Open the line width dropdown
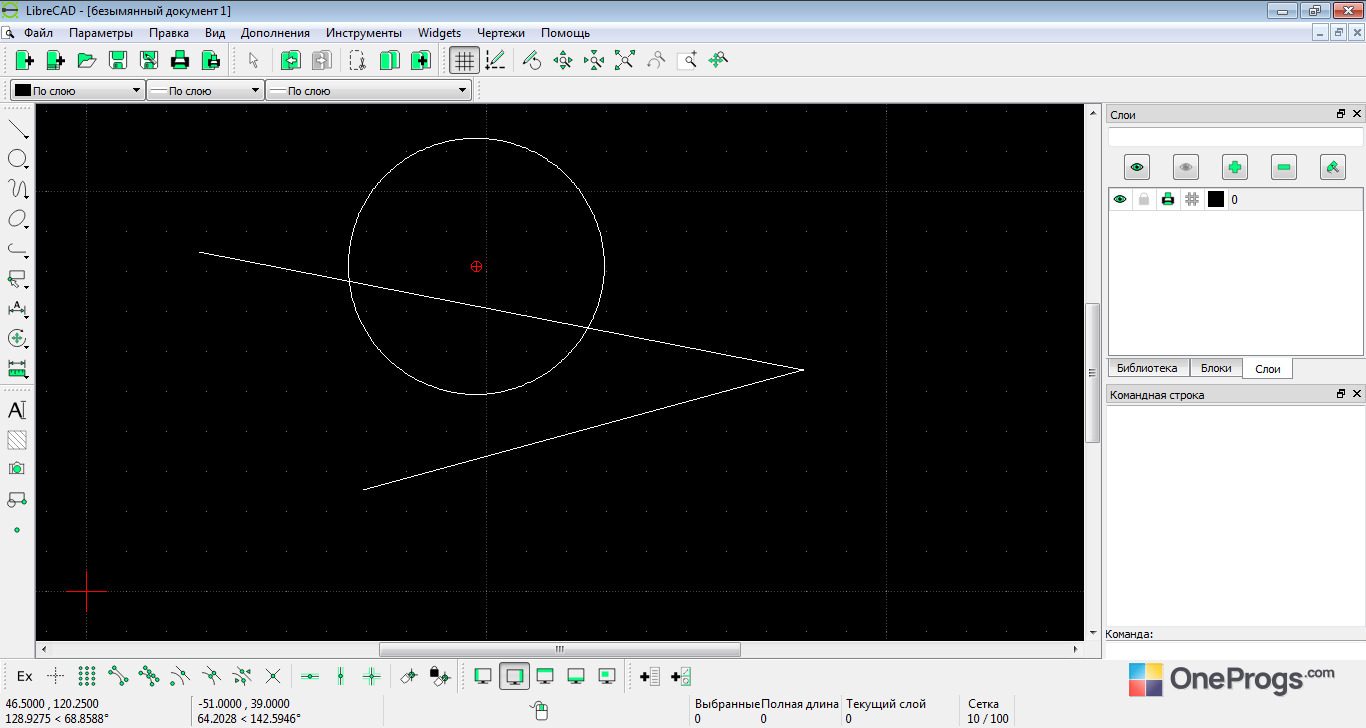 [205, 90]
